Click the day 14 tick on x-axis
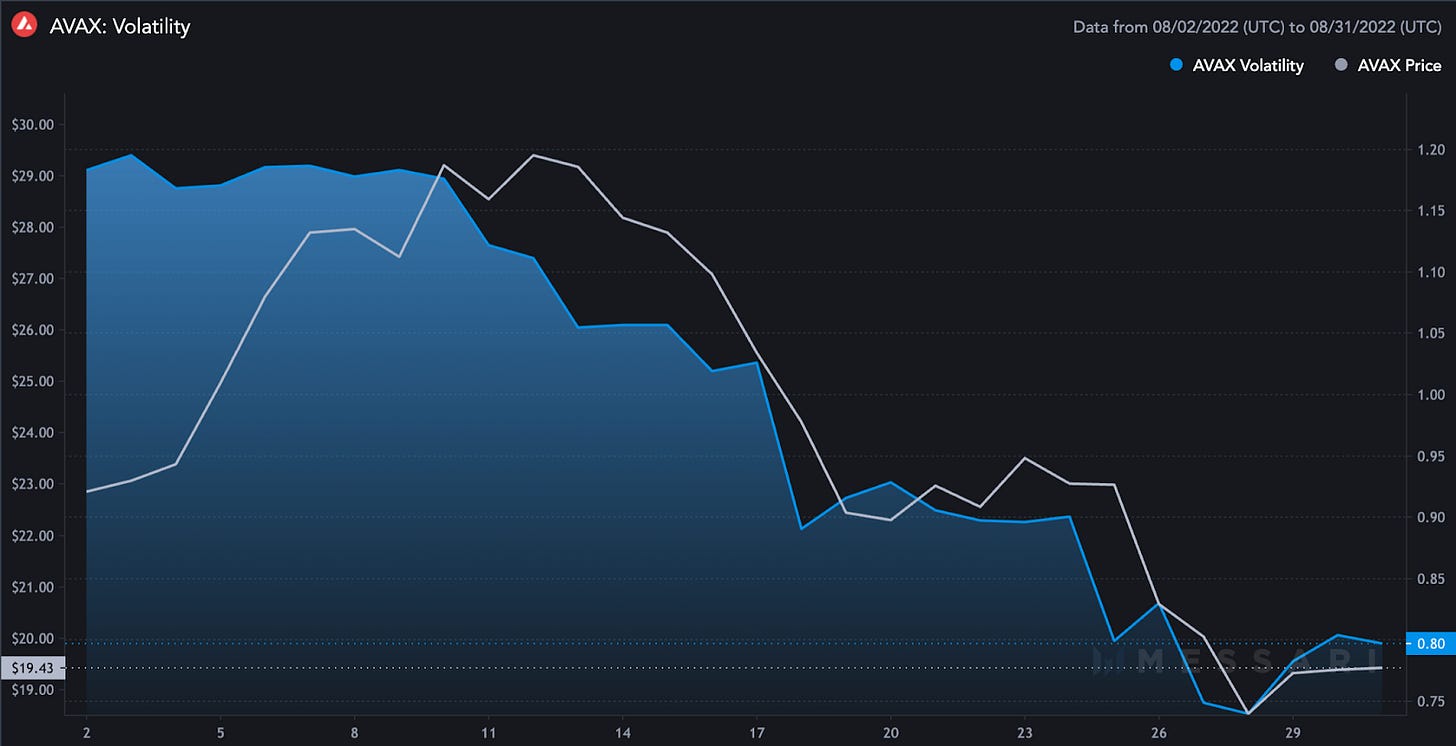The width and height of the screenshot is (1456, 746). click(622, 732)
